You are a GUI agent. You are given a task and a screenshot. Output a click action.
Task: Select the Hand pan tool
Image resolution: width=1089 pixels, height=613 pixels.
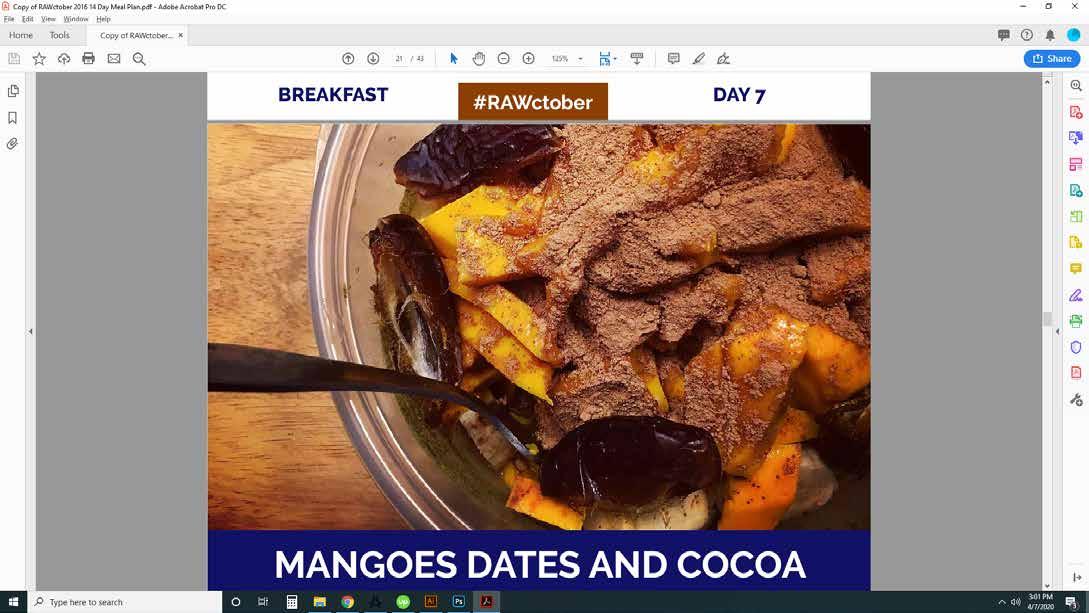coord(479,59)
